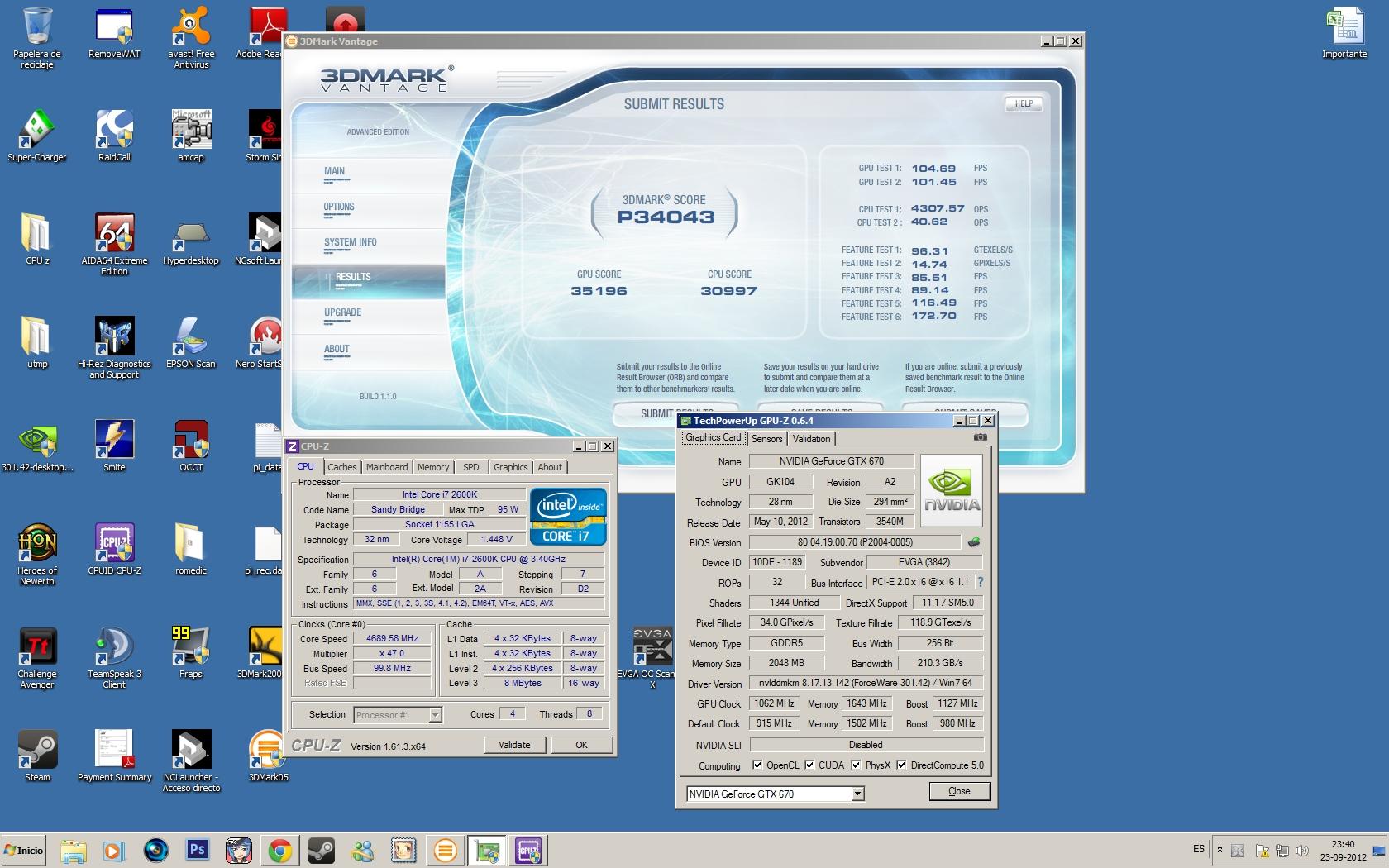Launch AIDA64 Extreme Edition shortcut
The image size is (1389, 868).
114,245
